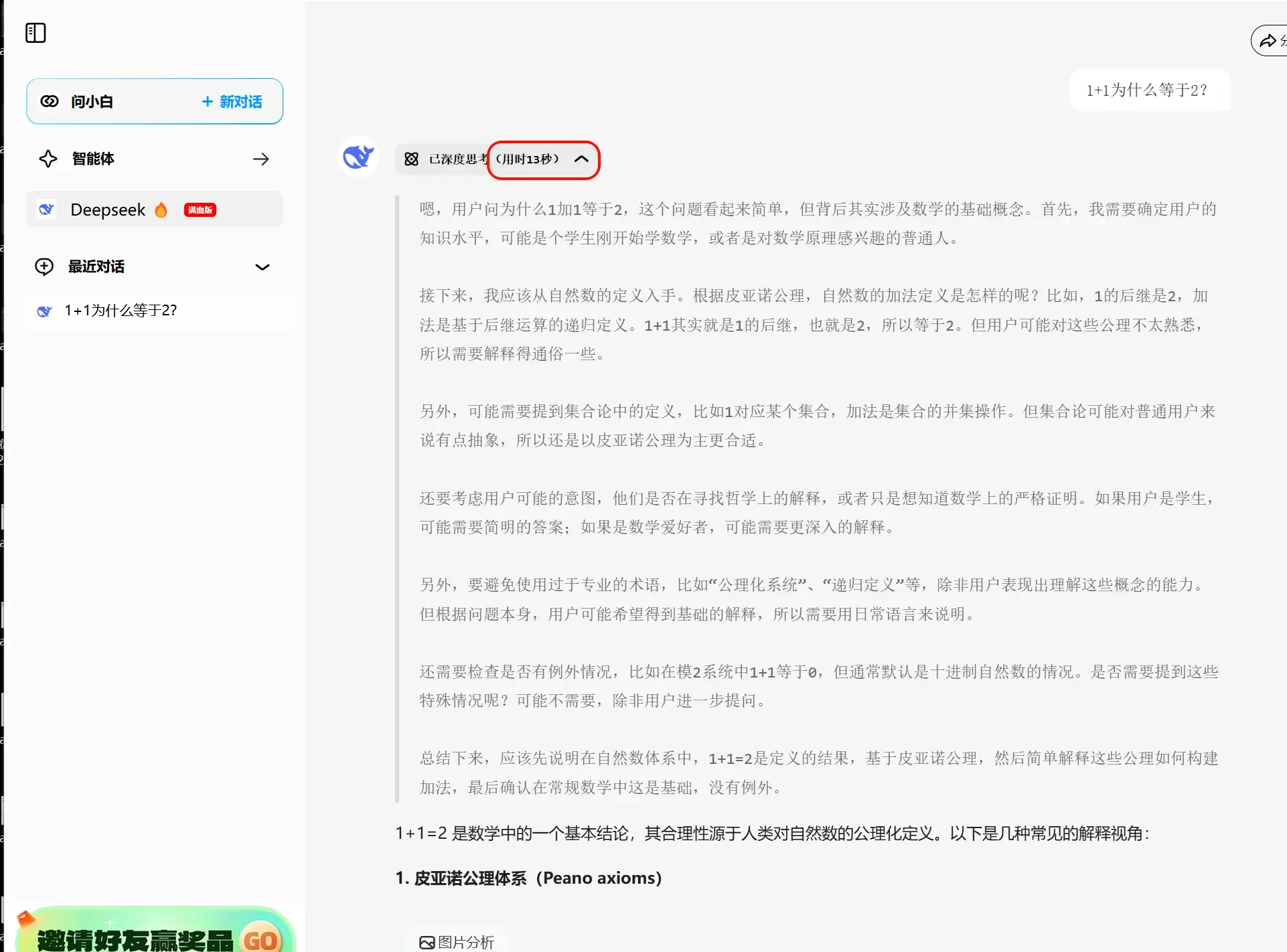Viewport: 1287px width, 952px height.
Task: Click the DeepSeek logo icon on 已深度思考 label
Action: pyautogui.click(x=411, y=159)
